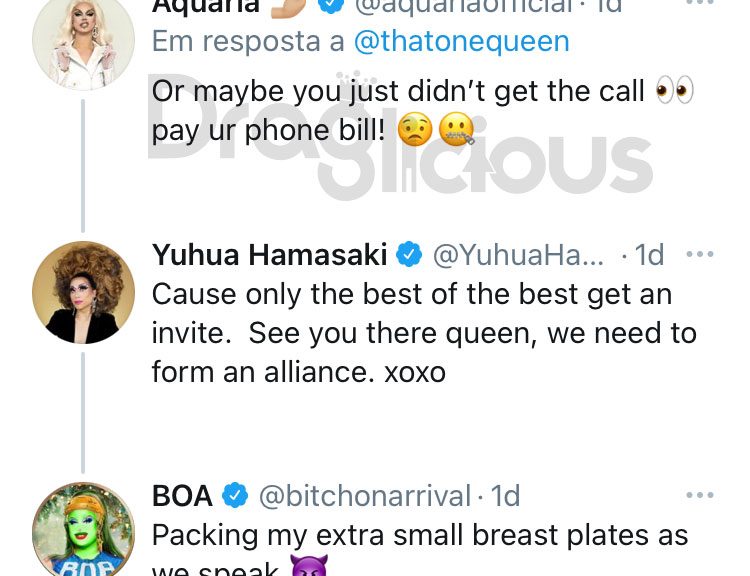The height and width of the screenshot is (576, 750).
Task: Follow the @thatonequeen mention link
Action: [x=462, y=42]
